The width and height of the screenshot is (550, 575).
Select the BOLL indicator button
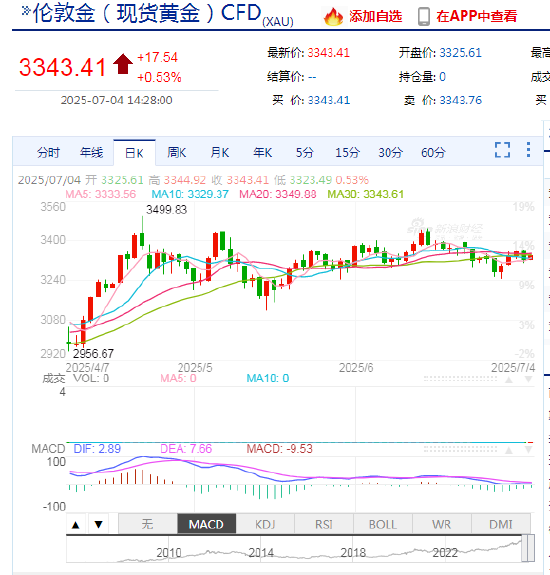click(x=383, y=524)
